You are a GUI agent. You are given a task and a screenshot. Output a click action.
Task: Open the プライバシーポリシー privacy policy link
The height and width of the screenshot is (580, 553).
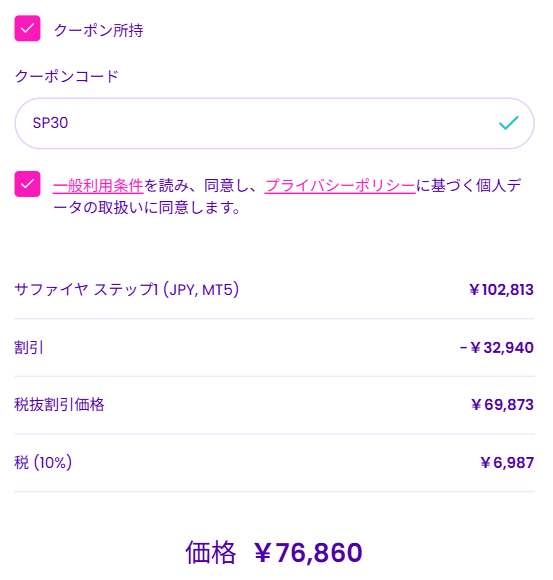pos(340,186)
